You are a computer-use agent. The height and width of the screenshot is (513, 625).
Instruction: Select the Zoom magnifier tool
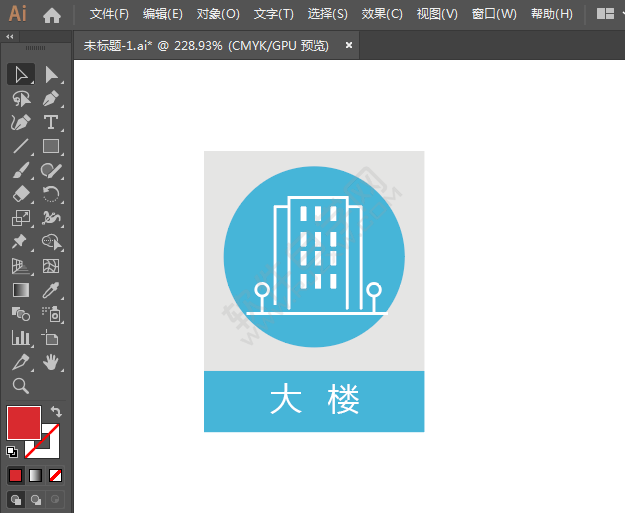click(x=20, y=386)
